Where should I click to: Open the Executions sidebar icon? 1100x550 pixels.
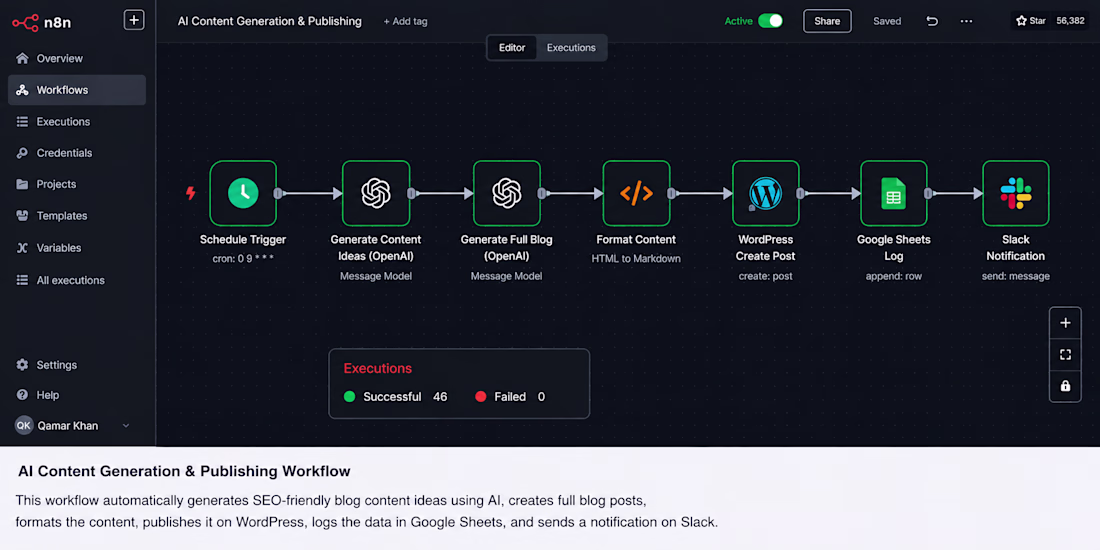point(22,121)
